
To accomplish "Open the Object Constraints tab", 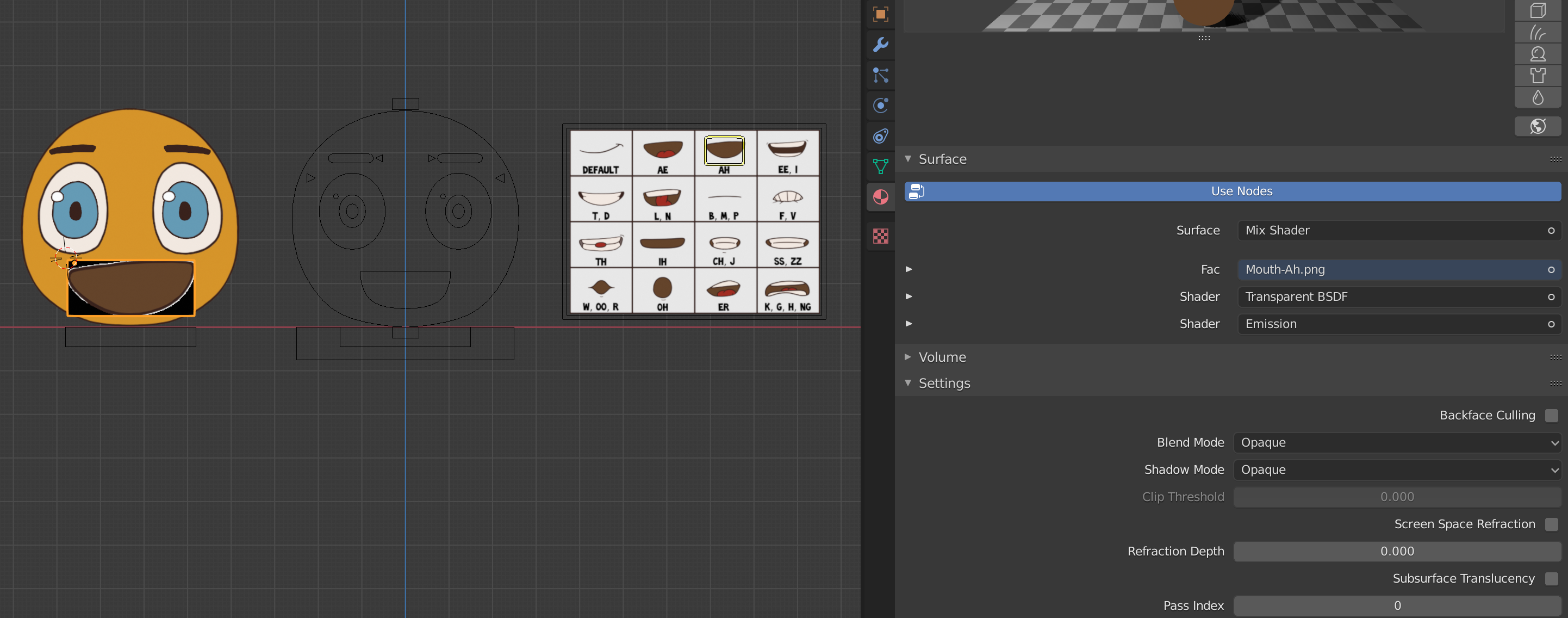I will tap(880, 136).
